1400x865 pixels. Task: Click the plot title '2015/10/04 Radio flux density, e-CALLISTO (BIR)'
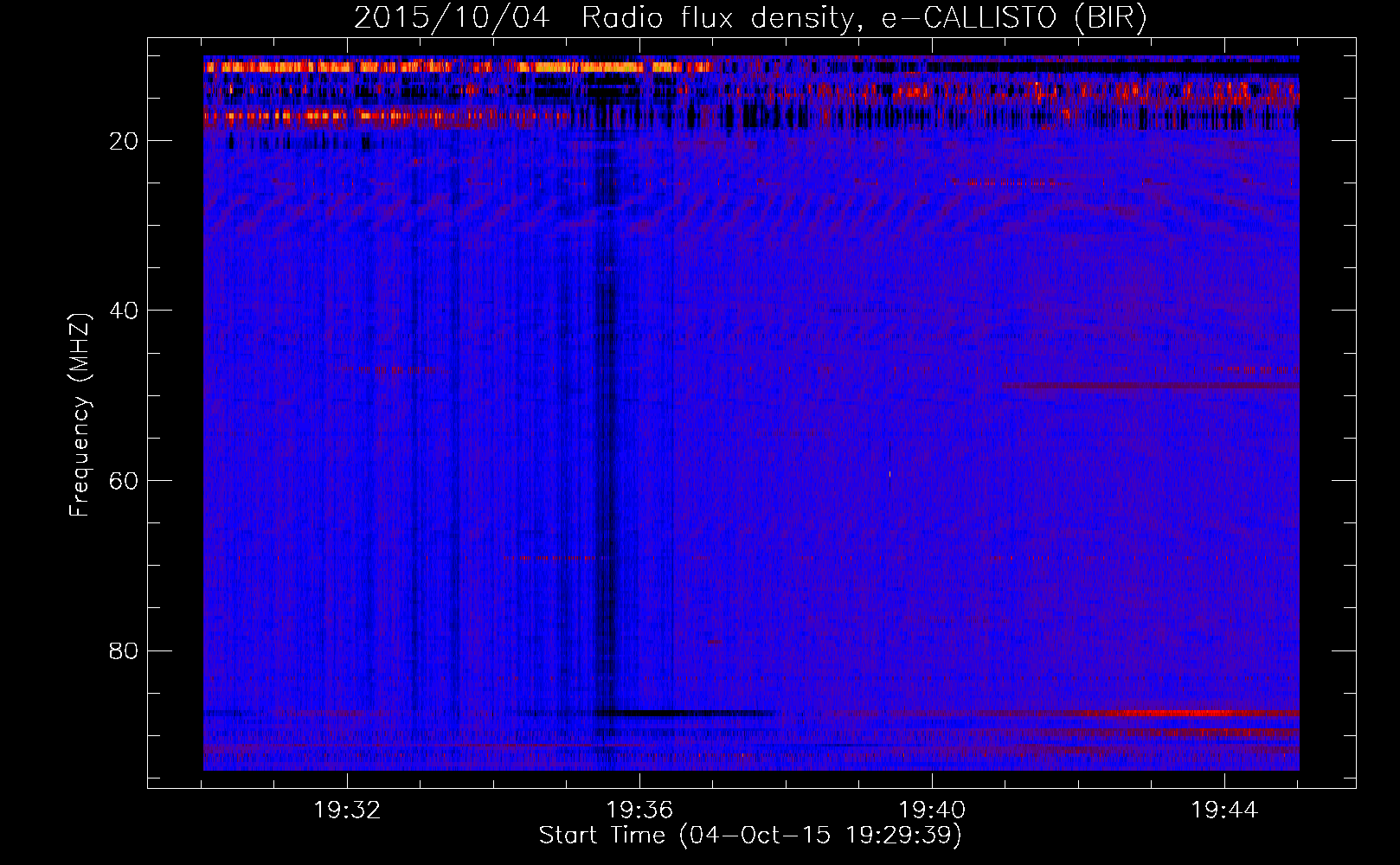click(x=751, y=18)
